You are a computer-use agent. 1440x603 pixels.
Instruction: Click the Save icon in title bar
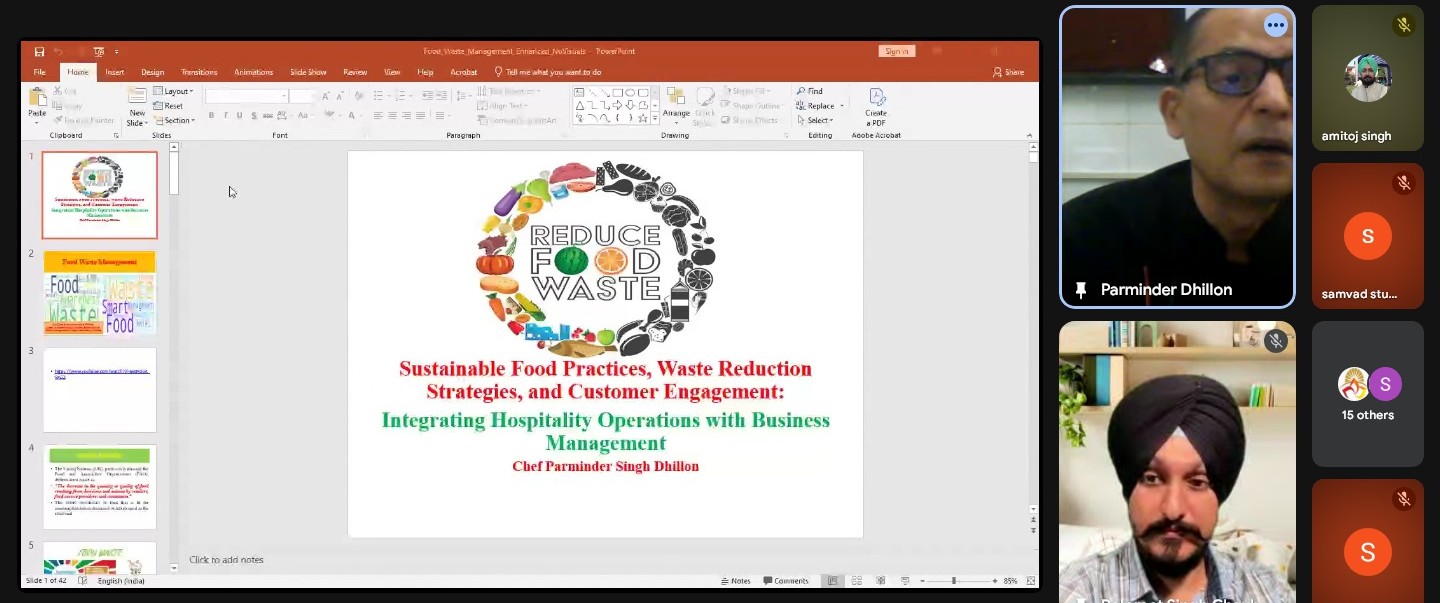tap(39, 52)
